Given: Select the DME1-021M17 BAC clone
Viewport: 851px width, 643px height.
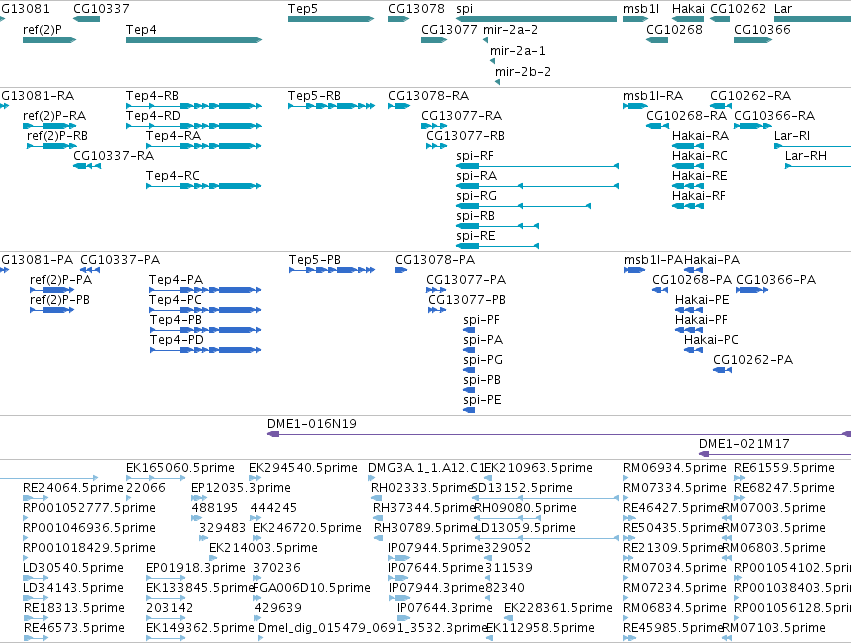Looking at the screenshot, I should coord(775,454).
